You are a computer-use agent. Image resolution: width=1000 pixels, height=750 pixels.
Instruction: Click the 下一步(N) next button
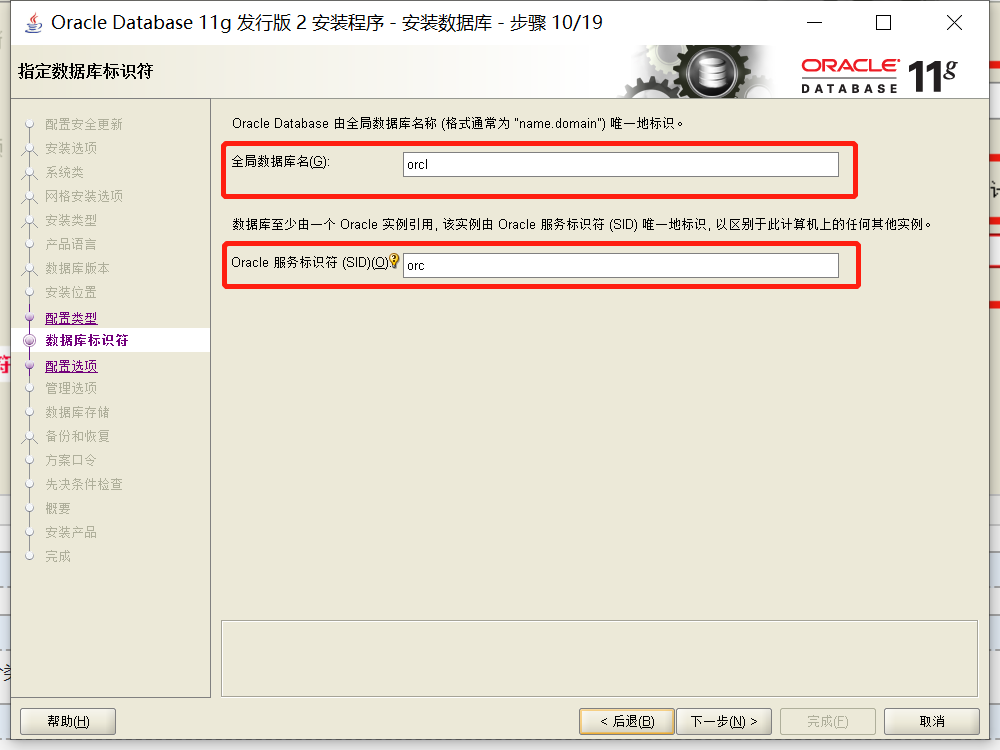click(724, 721)
